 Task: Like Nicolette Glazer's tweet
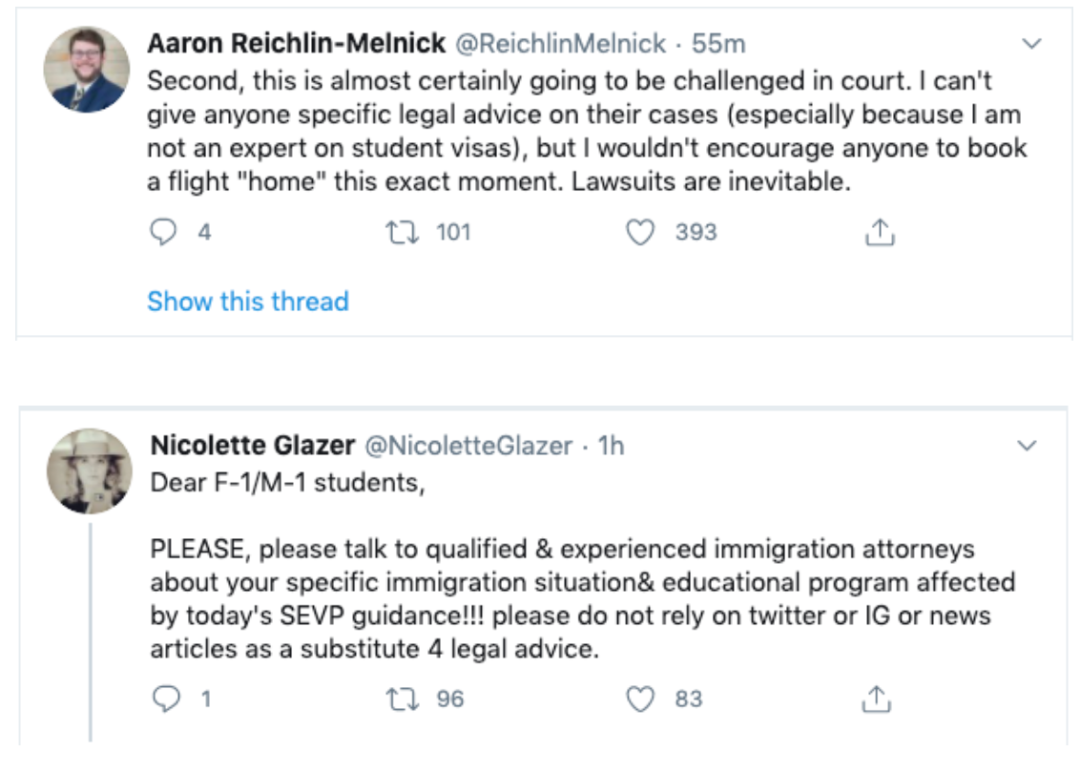pyautogui.click(x=640, y=699)
